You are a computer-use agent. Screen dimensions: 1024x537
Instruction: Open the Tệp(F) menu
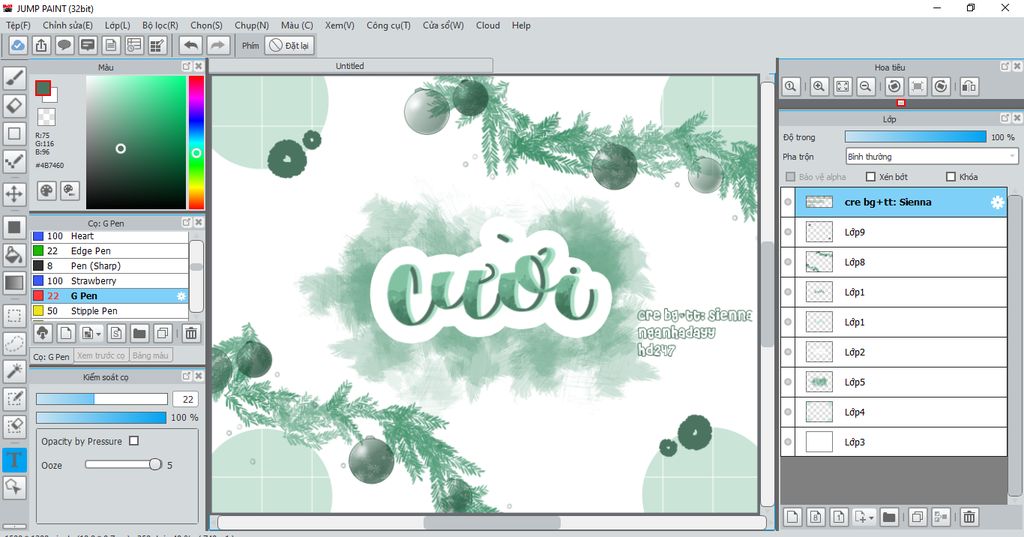pos(18,25)
